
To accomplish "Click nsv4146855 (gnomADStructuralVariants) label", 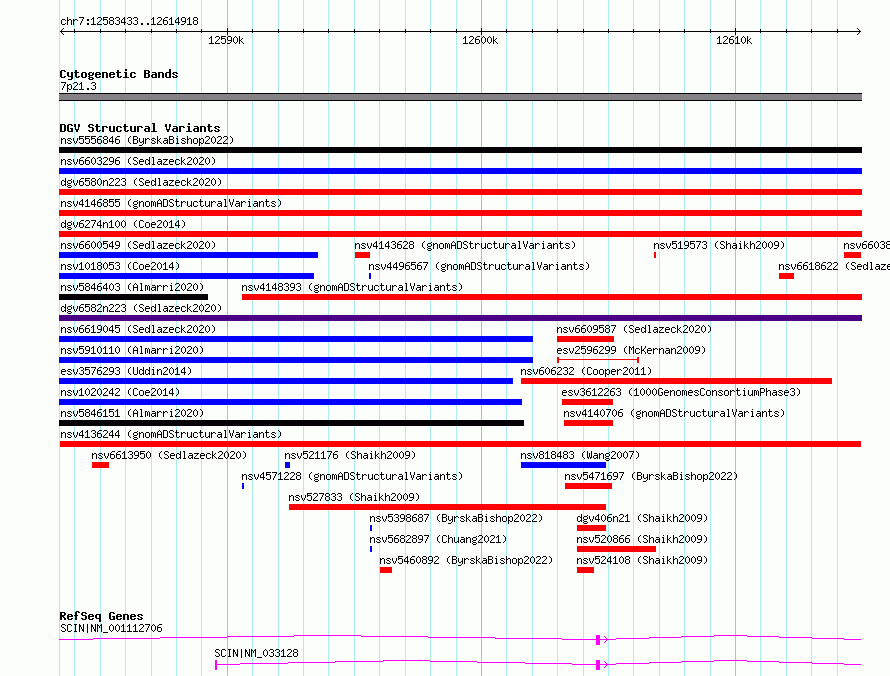I will (171, 203).
